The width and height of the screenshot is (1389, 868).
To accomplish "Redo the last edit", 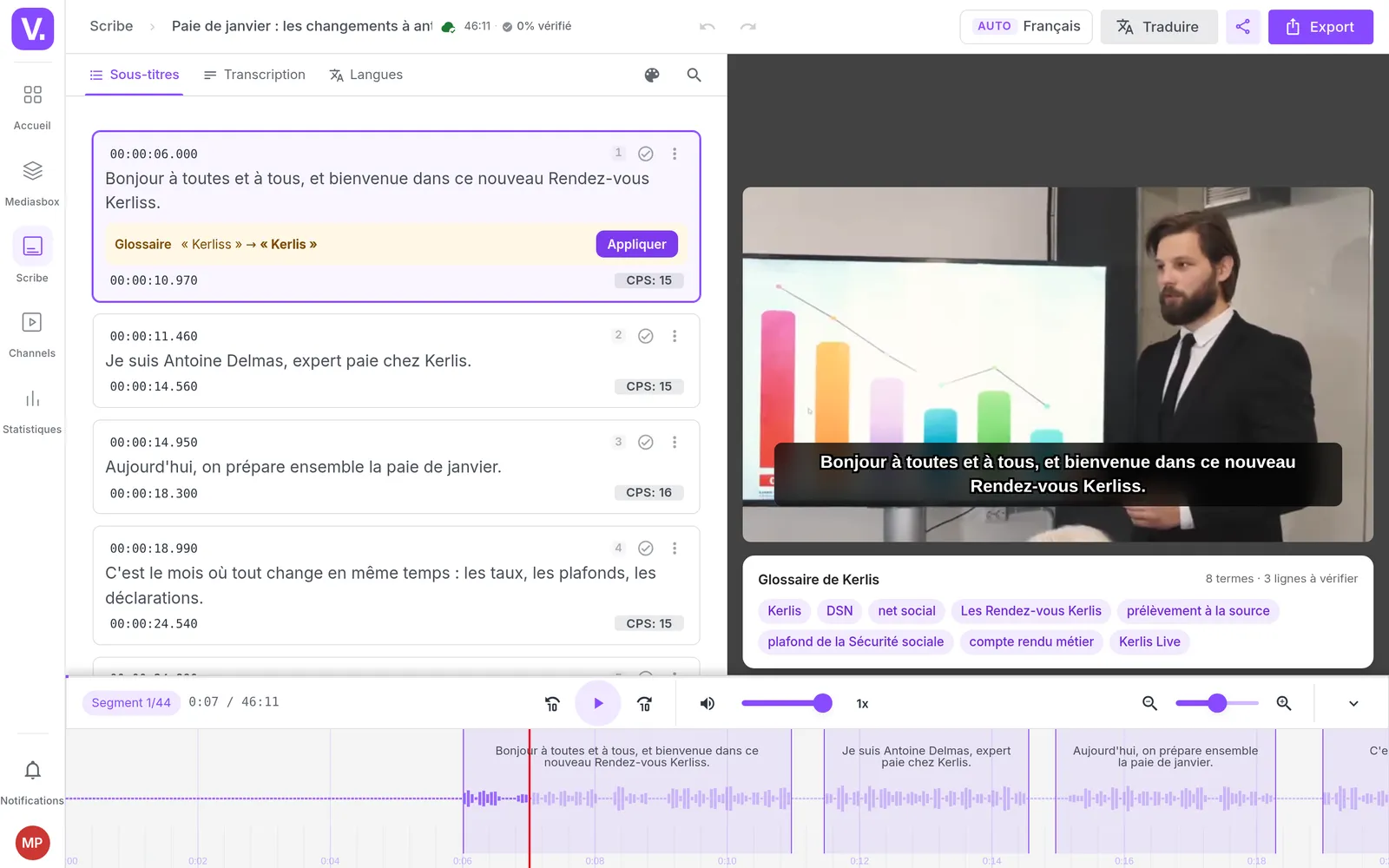I will [748, 27].
